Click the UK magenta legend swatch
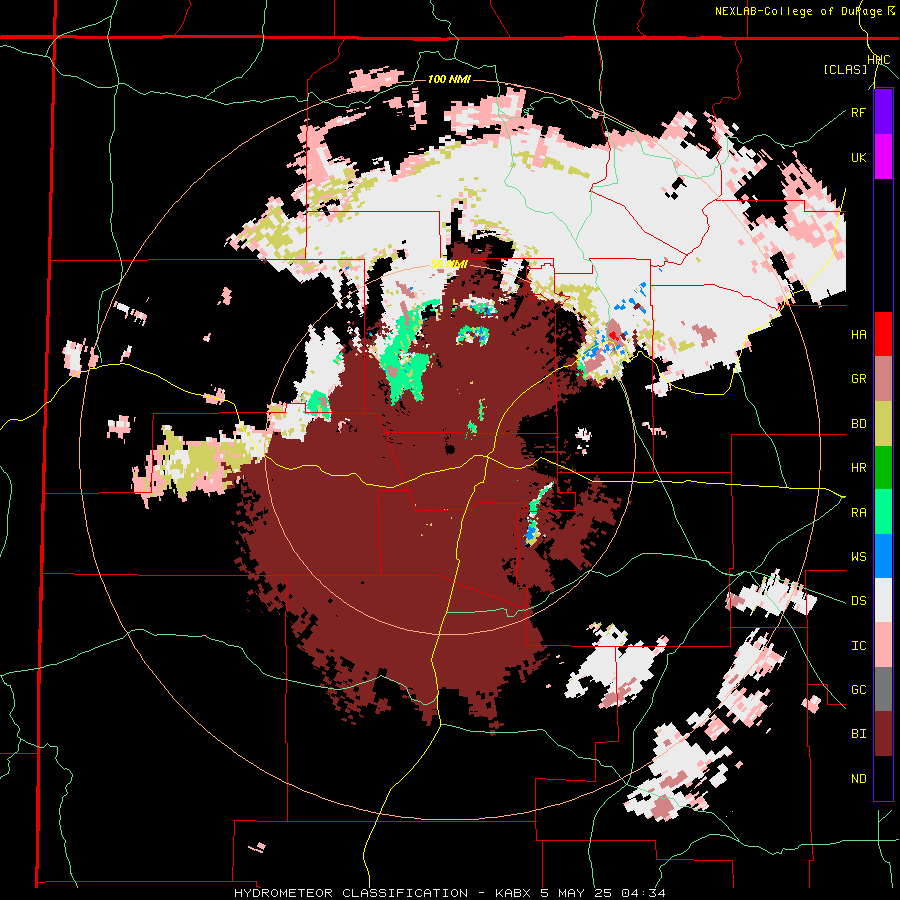This screenshot has height=900, width=900. (883, 157)
